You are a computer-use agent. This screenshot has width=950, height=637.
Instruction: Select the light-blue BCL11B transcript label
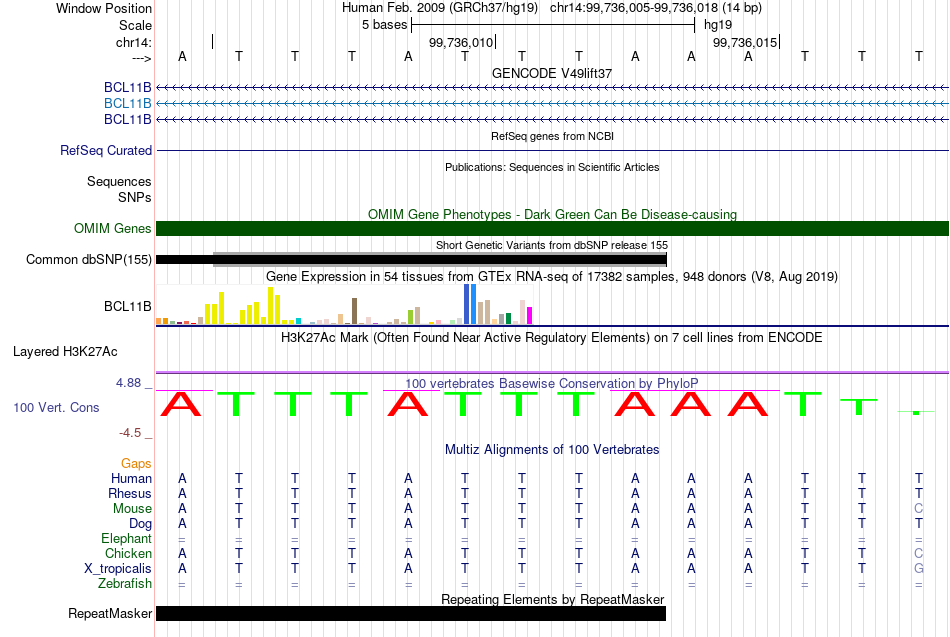point(127,104)
